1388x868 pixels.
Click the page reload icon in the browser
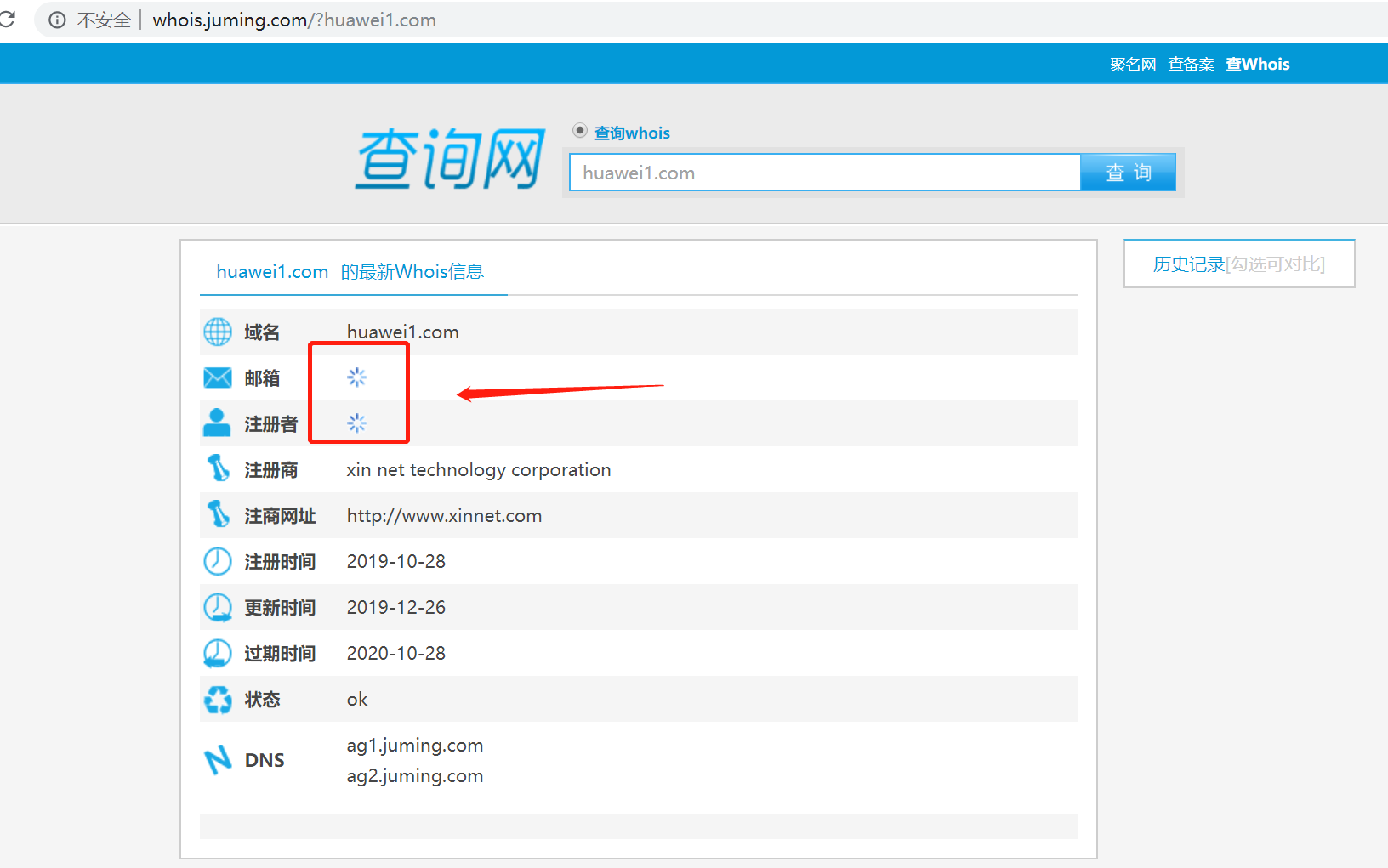[10, 19]
